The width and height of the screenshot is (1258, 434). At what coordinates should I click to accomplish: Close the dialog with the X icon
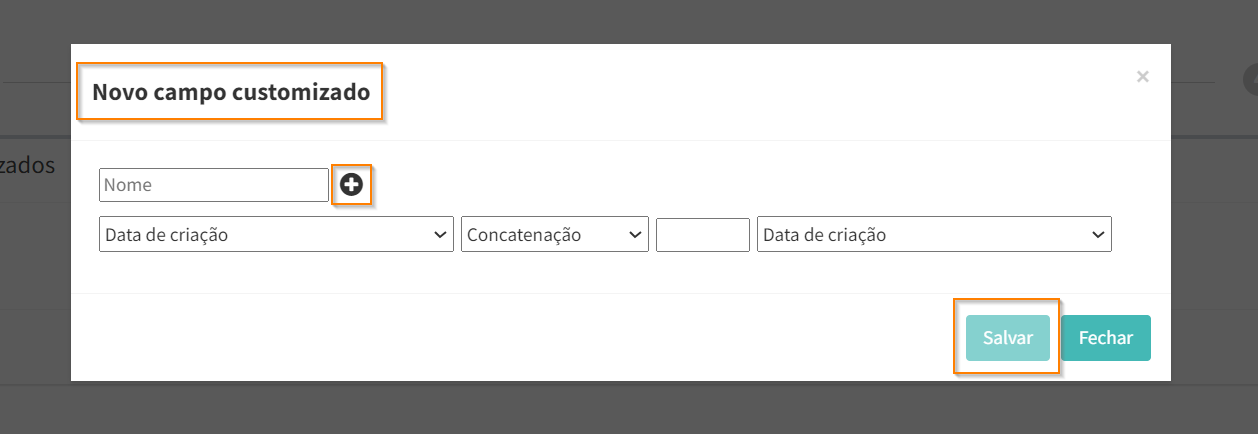click(1142, 76)
